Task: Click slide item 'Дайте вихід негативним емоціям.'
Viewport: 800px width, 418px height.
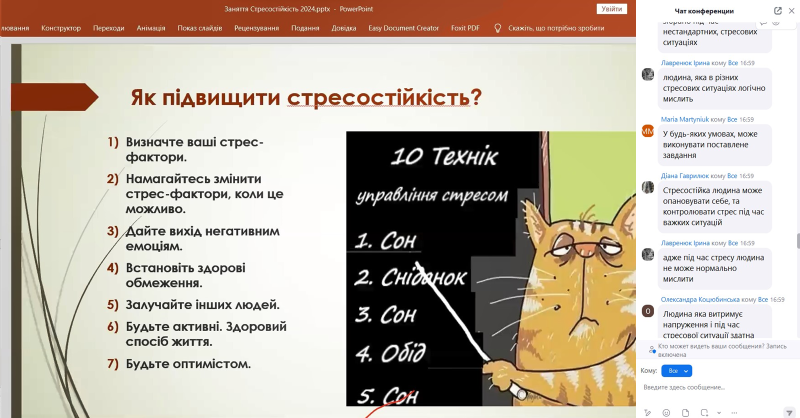Action: click(203, 238)
